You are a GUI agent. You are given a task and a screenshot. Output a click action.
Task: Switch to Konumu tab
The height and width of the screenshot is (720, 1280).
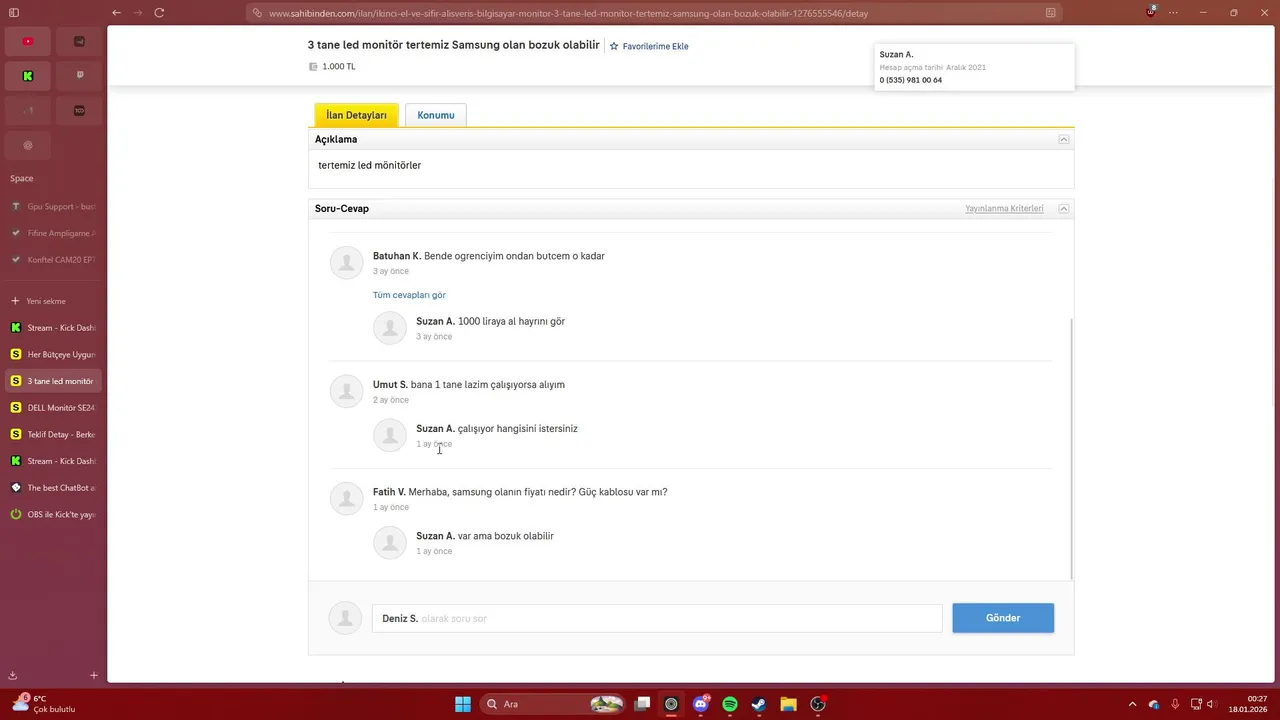(x=436, y=115)
